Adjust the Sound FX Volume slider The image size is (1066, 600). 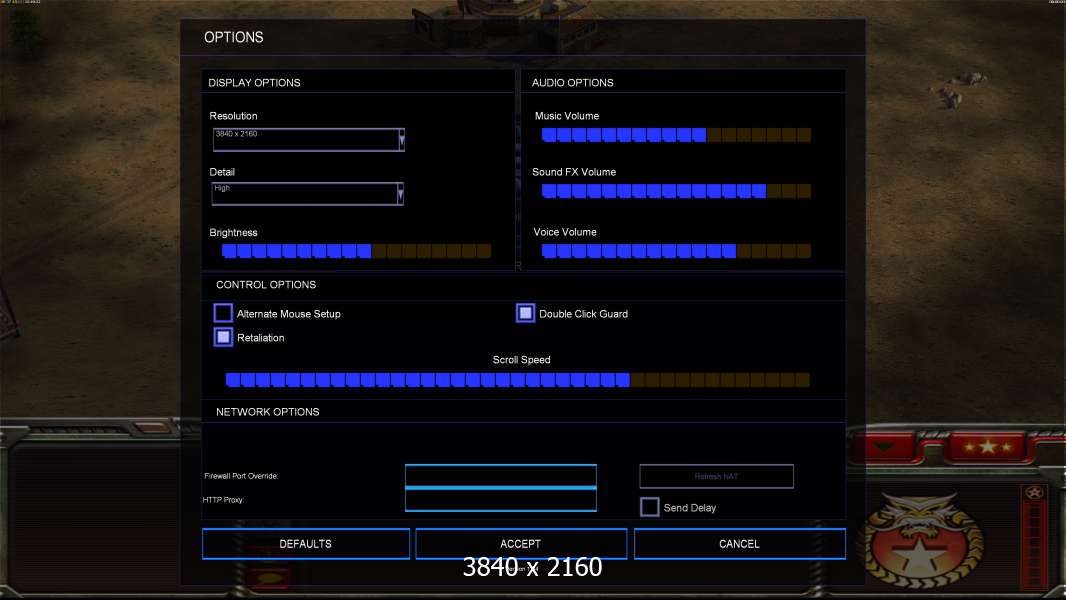(x=676, y=191)
